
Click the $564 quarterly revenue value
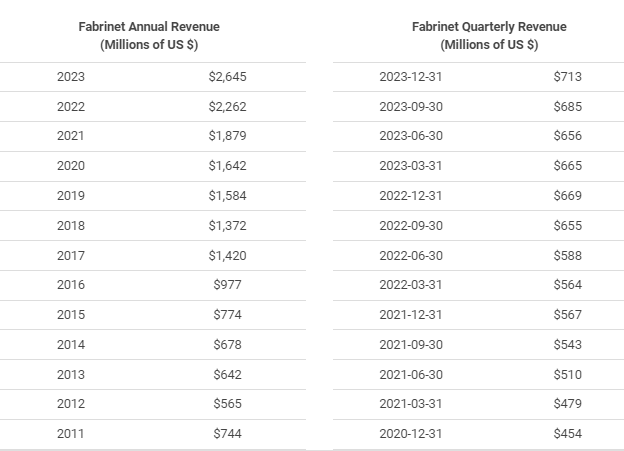(x=568, y=285)
